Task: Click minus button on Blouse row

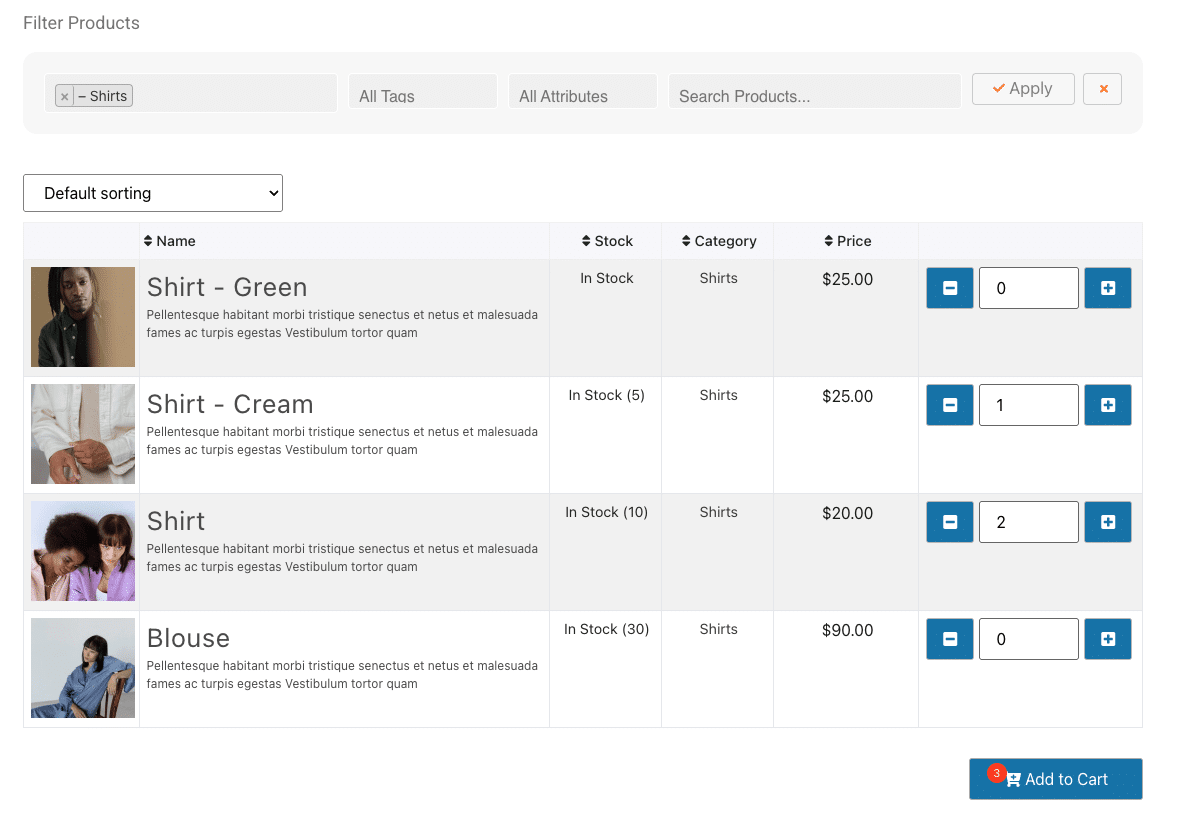Action: coord(949,639)
